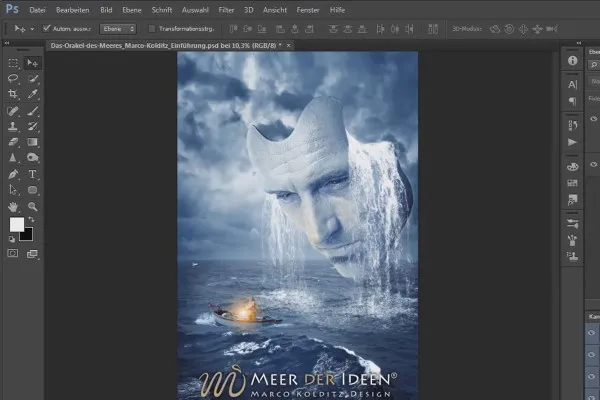The height and width of the screenshot is (400, 600).
Task: Select the Pen tool
Action: tap(13, 175)
